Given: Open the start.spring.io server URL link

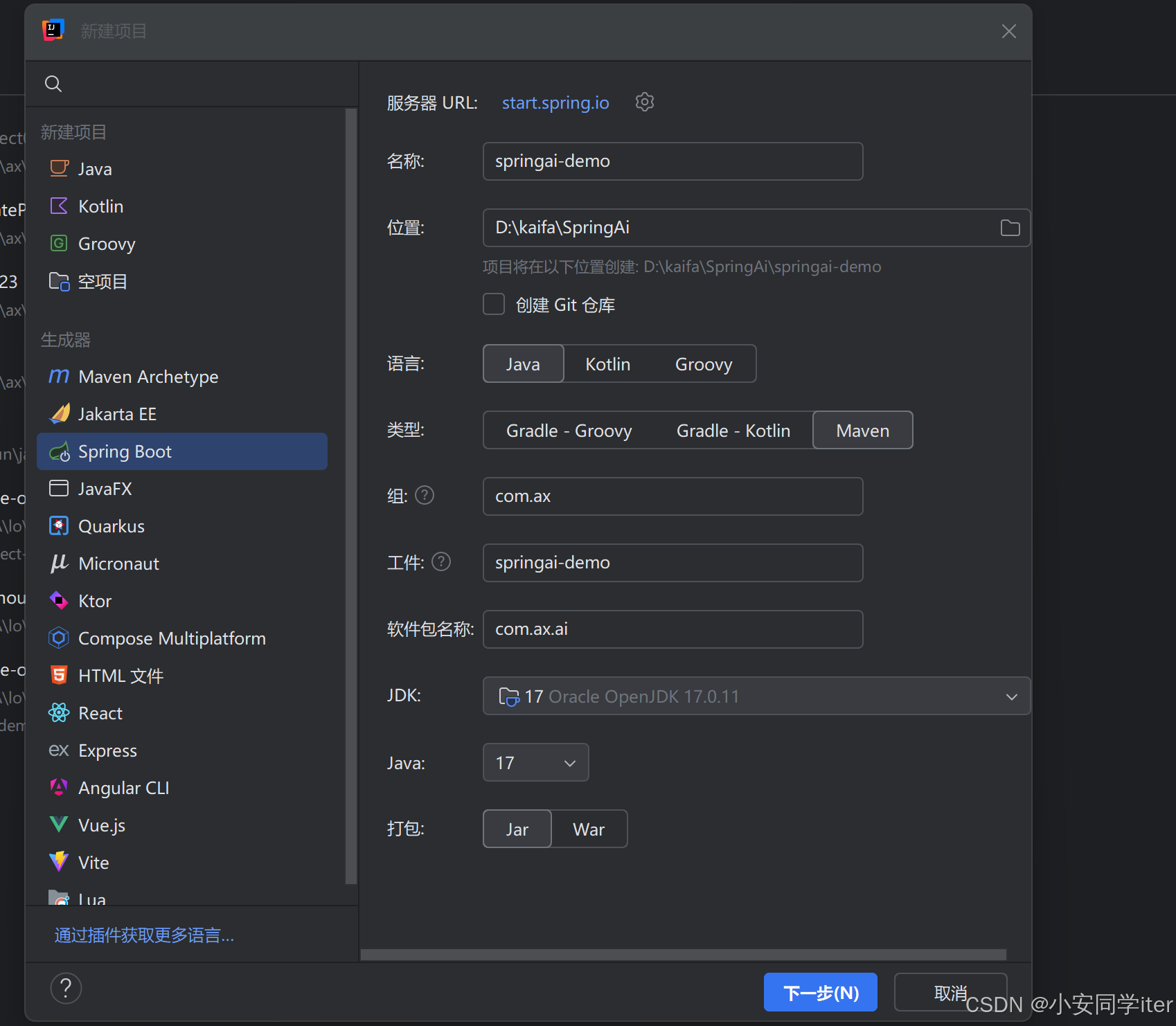Looking at the screenshot, I should [555, 102].
